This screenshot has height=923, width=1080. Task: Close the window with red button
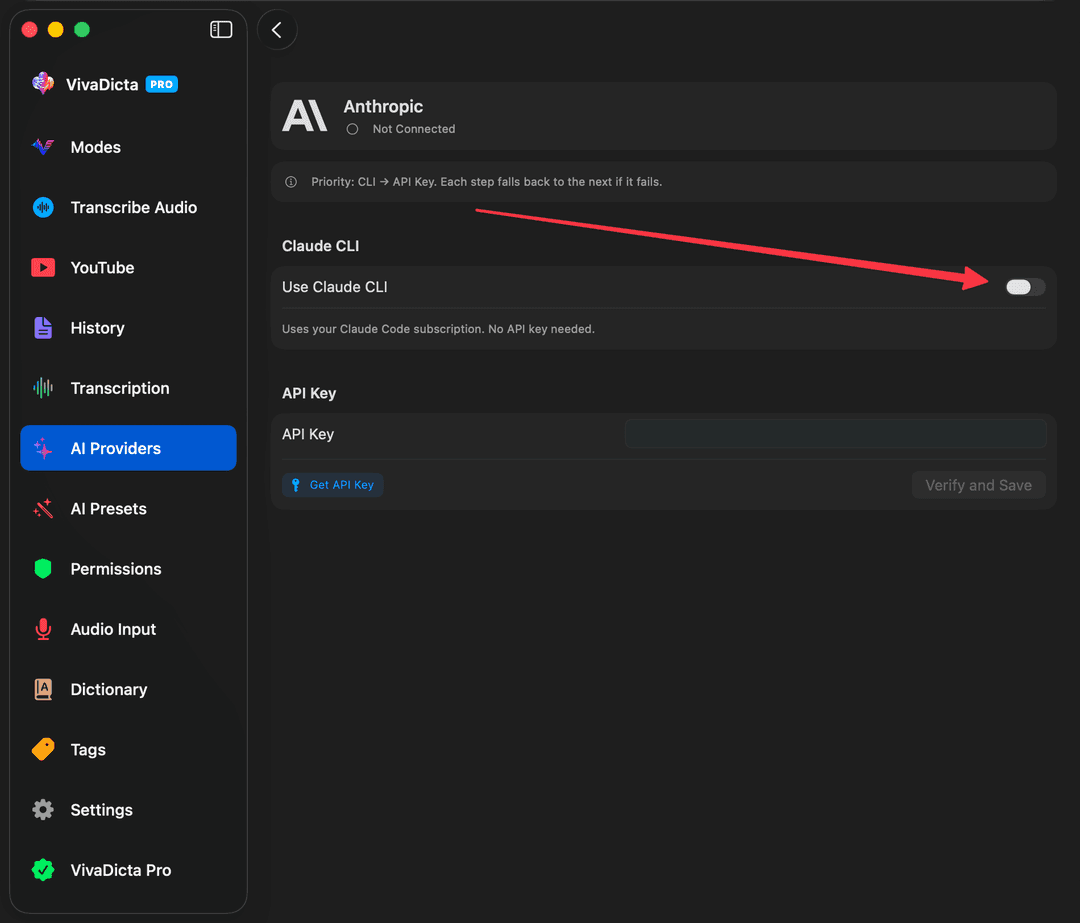click(30, 30)
